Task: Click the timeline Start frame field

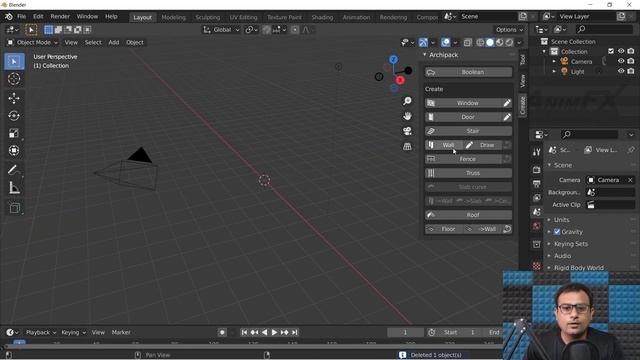Action: pyautogui.click(x=458, y=333)
